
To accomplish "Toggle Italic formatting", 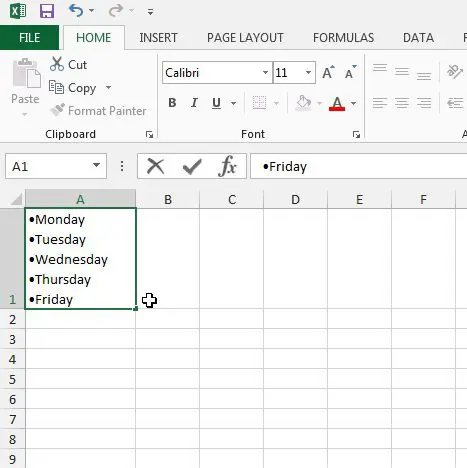I will pos(194,103).
